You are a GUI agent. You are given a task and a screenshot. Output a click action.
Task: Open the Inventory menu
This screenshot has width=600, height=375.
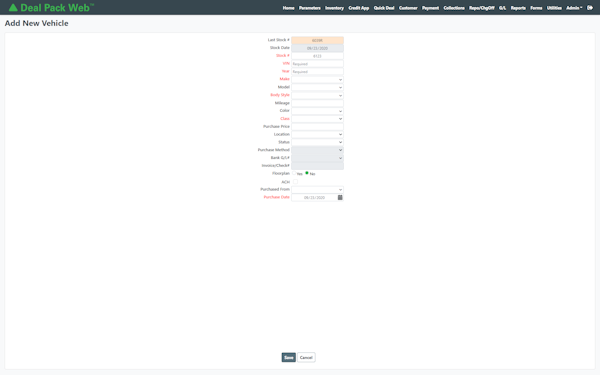click(x=334, y=8)
